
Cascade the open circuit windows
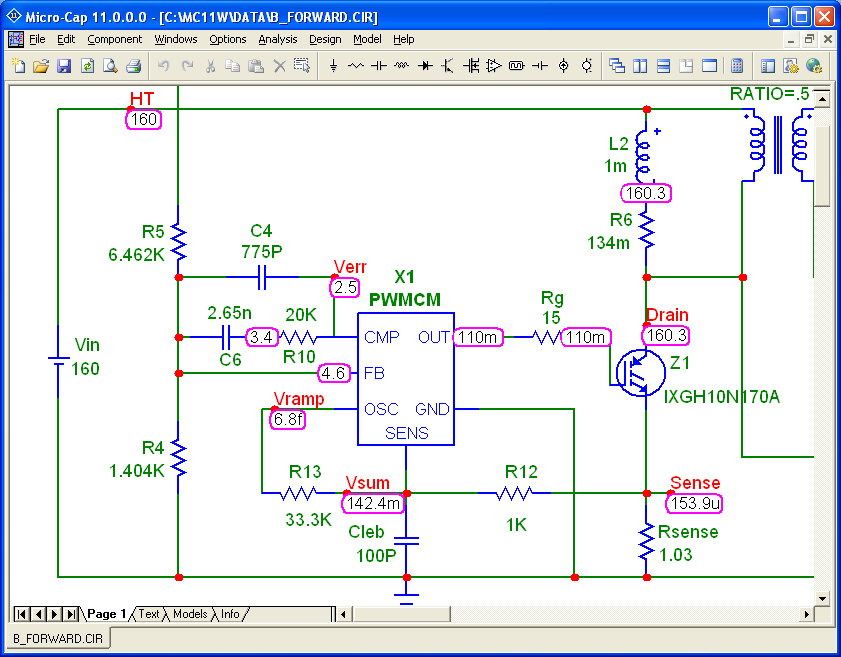click(x=618, y=66)
